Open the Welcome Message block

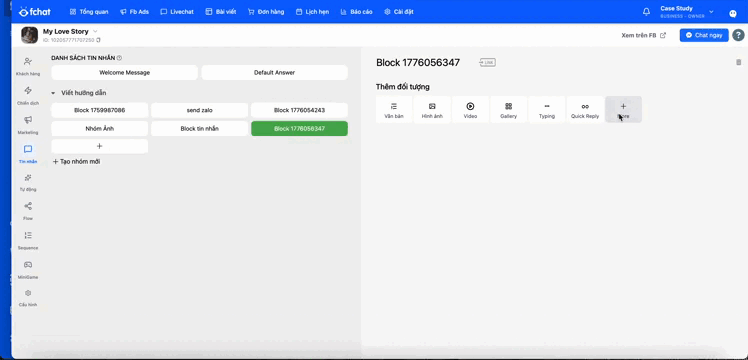pyautogui.click(x=125, y=72)
